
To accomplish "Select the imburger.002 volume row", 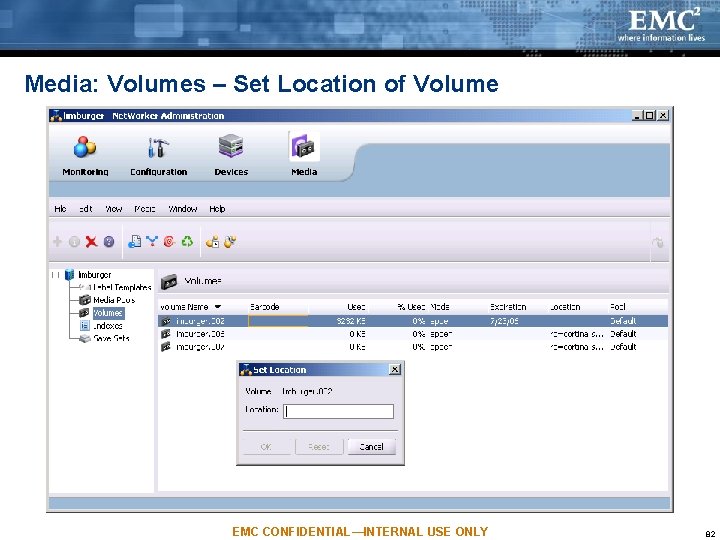I will click(413, 321).
